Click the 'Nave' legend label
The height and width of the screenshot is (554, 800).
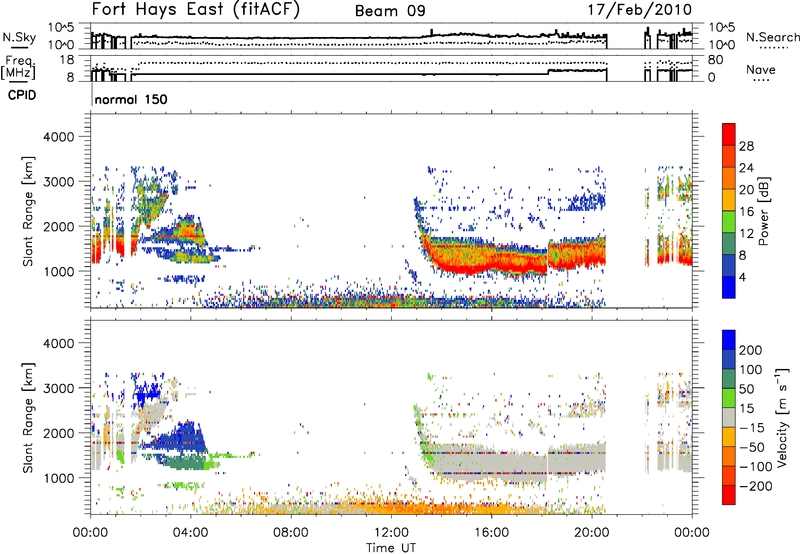tap(761, 69)
